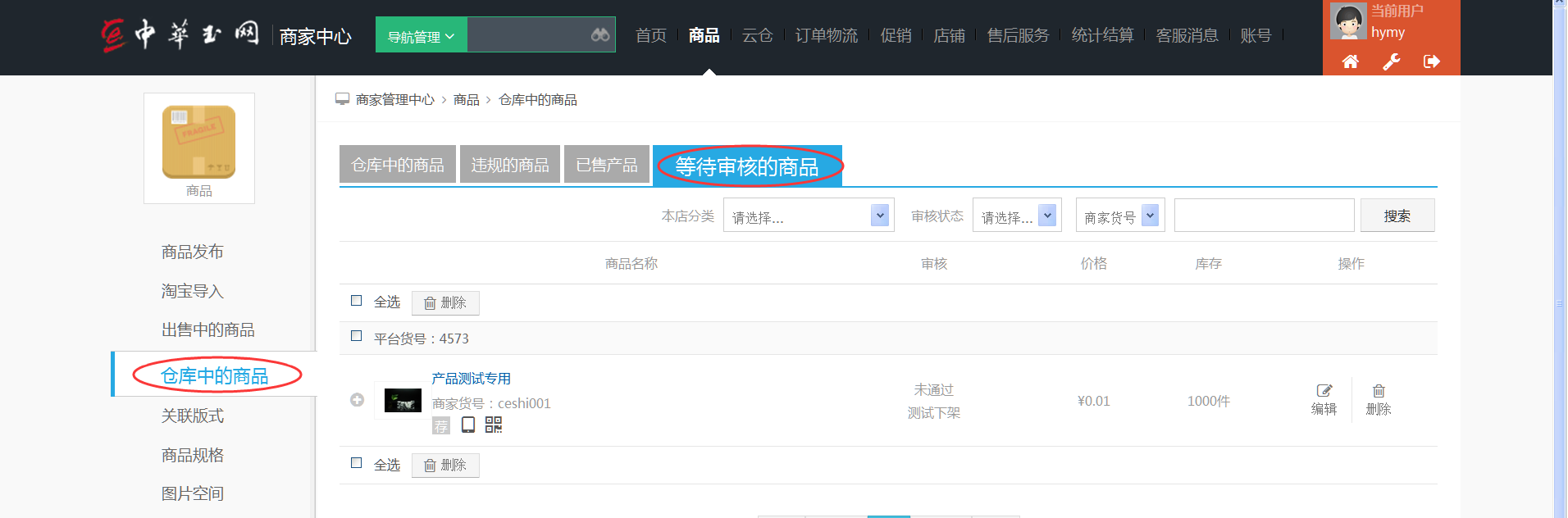The width and height of the screenshot is (1568, 518).
Task: Go to 首页 in the top menu
Action: pyautogui.click(x=651, y=35)
